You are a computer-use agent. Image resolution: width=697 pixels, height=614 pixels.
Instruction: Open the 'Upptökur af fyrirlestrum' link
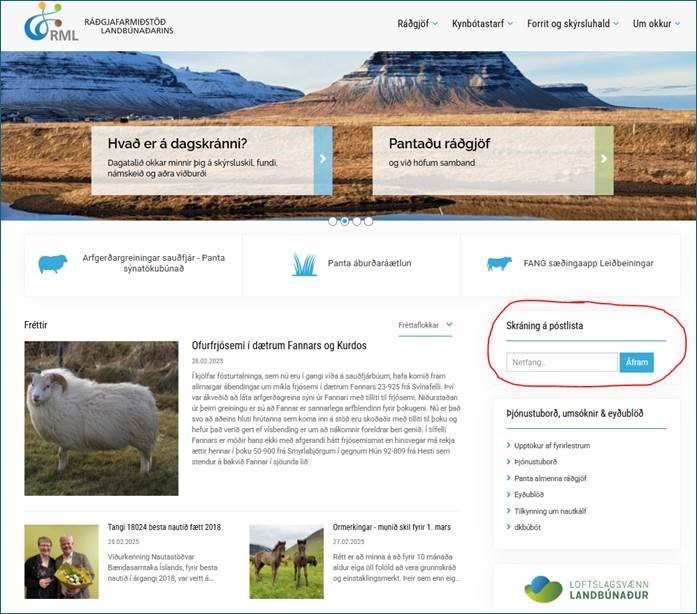(554, 444)
